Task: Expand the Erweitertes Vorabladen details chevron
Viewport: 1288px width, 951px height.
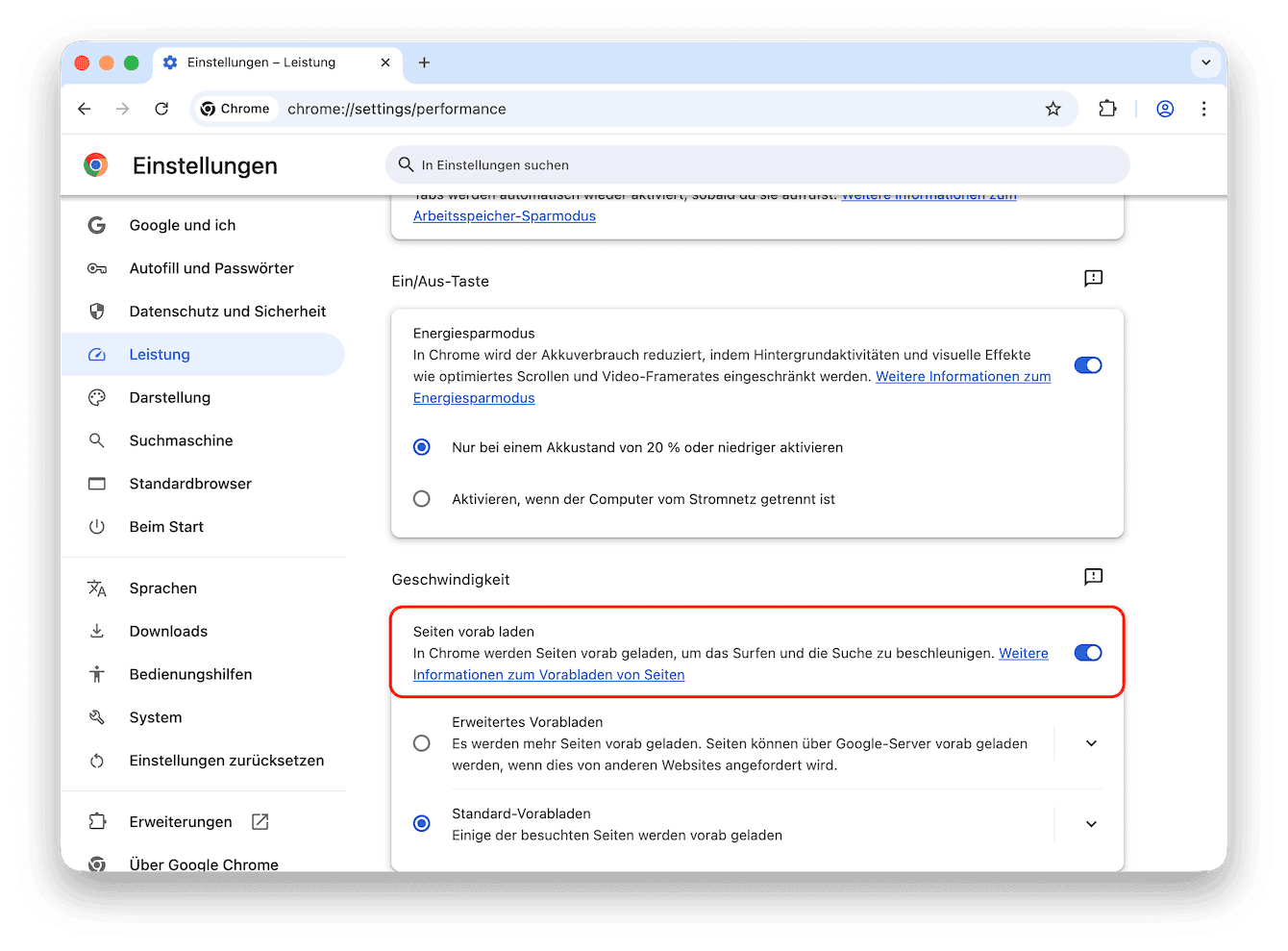Action: (1091, 742)
